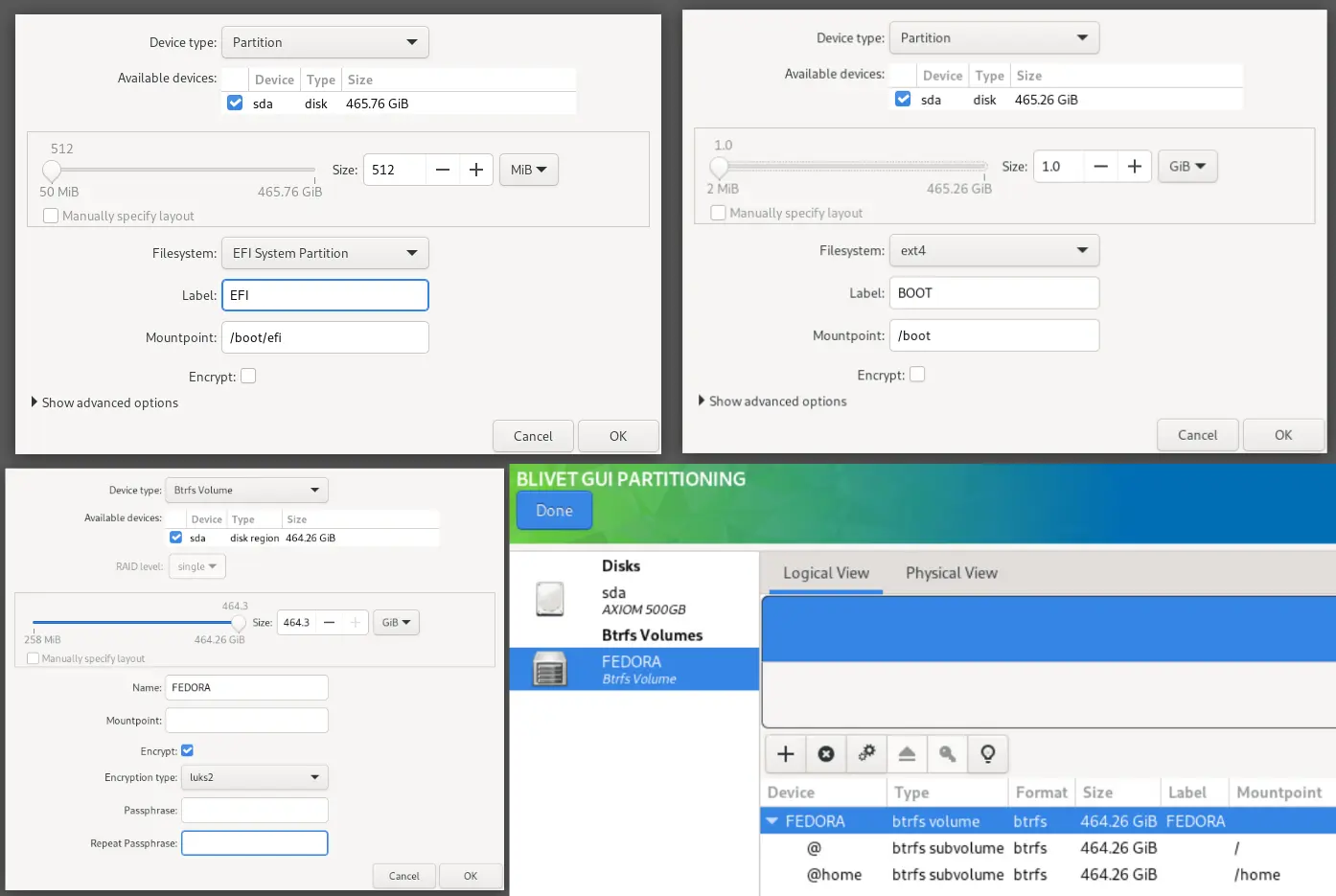Uncheck sda device in BOOT partition dialog
Viewport: 1336px width, 896px height.
(x=903, y=99)
